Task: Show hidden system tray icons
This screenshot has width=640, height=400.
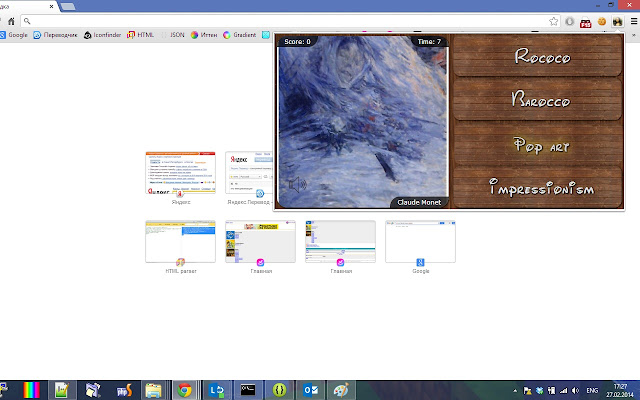Action: click(515, 391)
